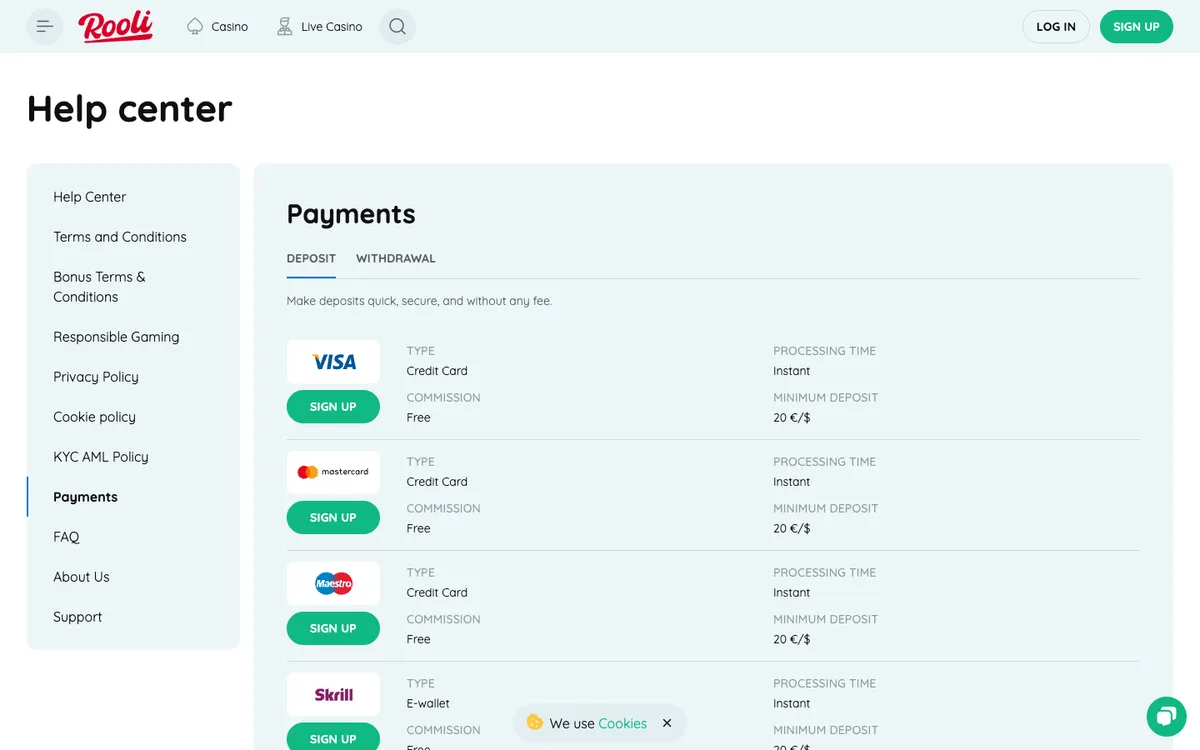Dismiss the cookies notice with X
The width and height of the screenshot is (1200, 750).
click(x=667, y=723)
